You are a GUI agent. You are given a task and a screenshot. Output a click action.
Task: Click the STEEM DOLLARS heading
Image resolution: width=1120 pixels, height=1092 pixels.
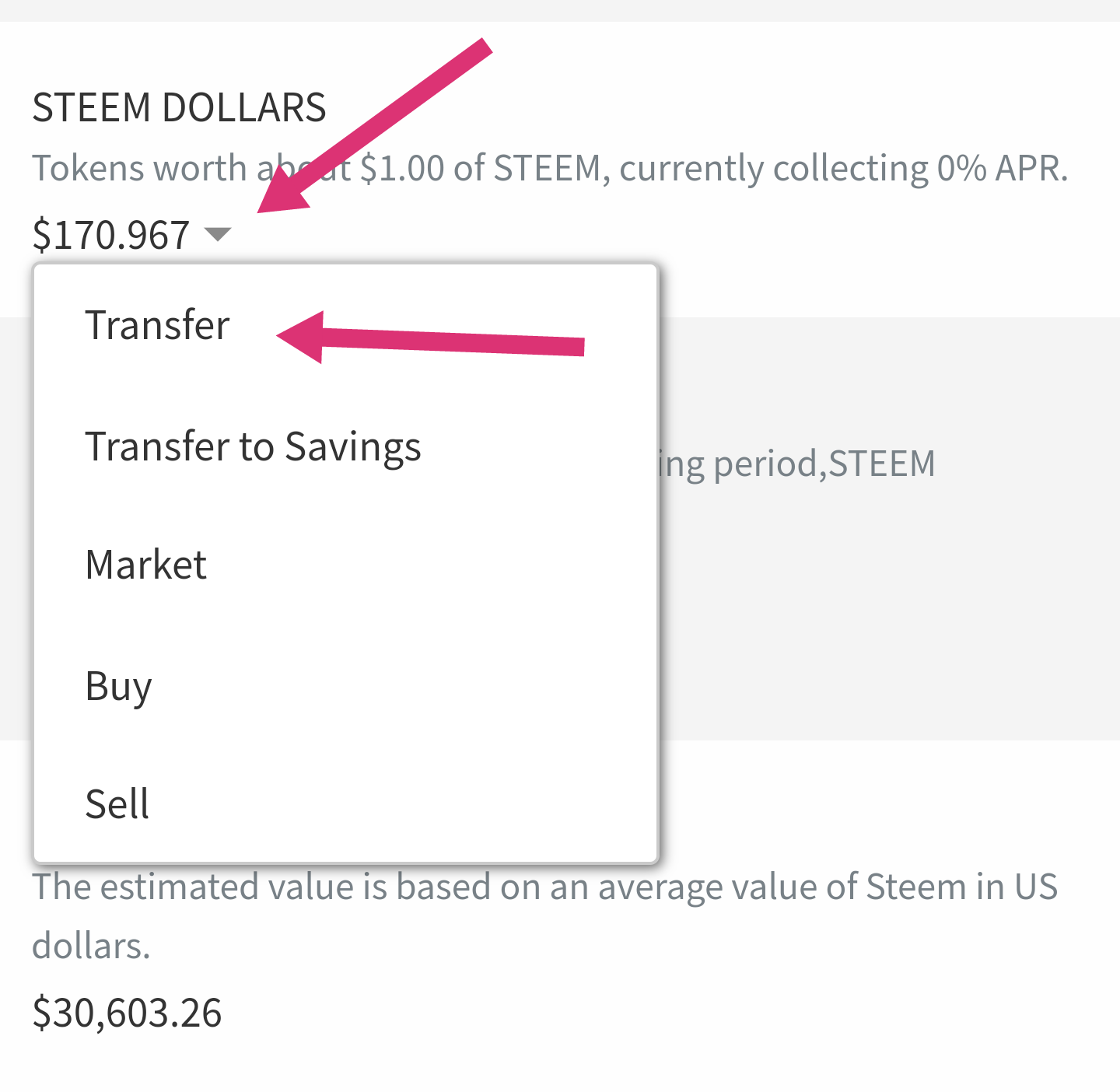(179, 107)
